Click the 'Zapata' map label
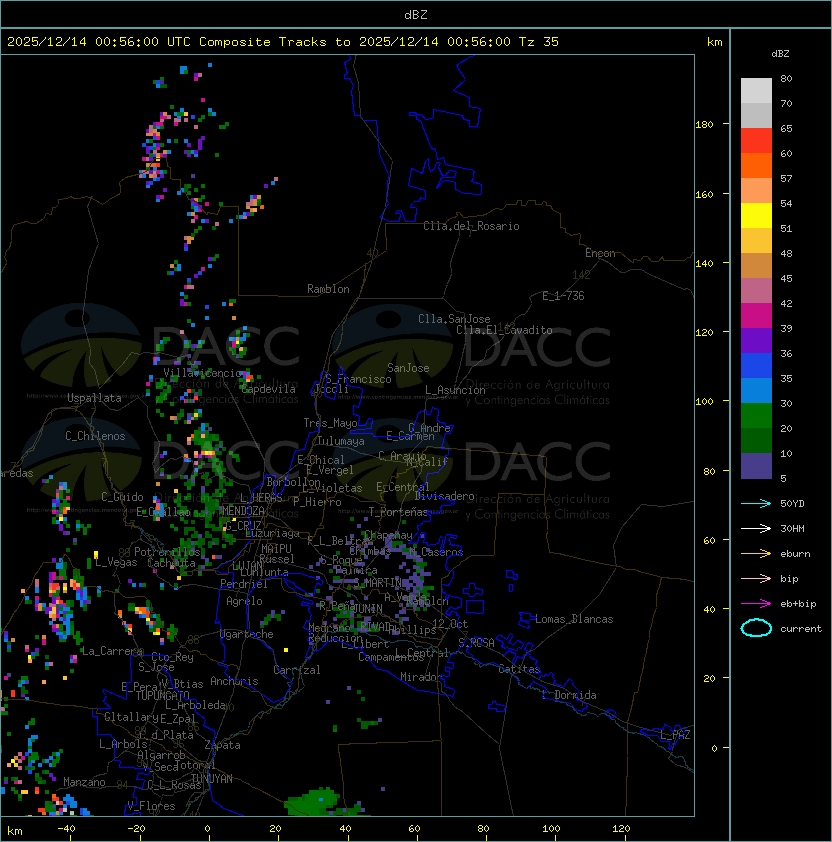The image size is (832, 842). (222, 745)
